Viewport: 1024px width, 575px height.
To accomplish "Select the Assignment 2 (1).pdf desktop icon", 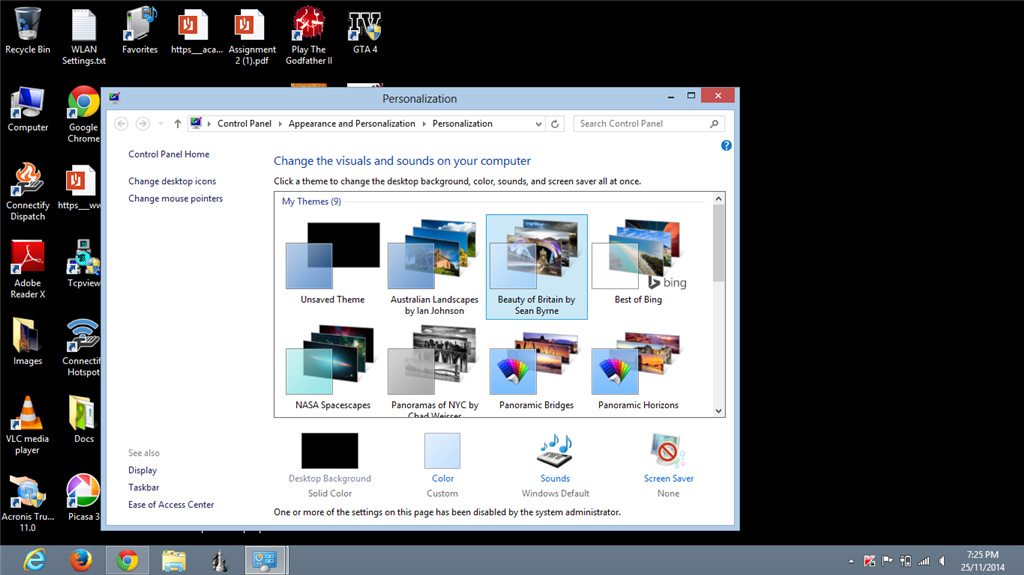I will tap(252, 36).
